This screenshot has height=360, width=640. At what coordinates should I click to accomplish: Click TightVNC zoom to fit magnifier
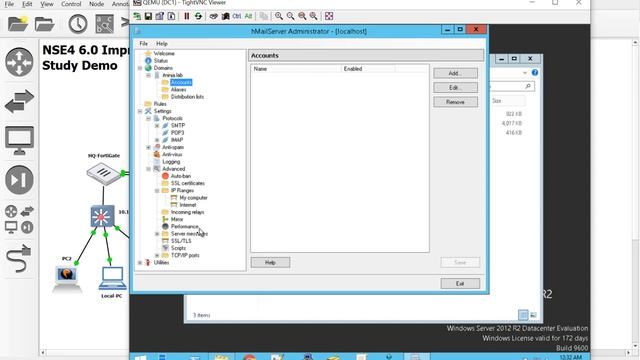coord(313,16)
